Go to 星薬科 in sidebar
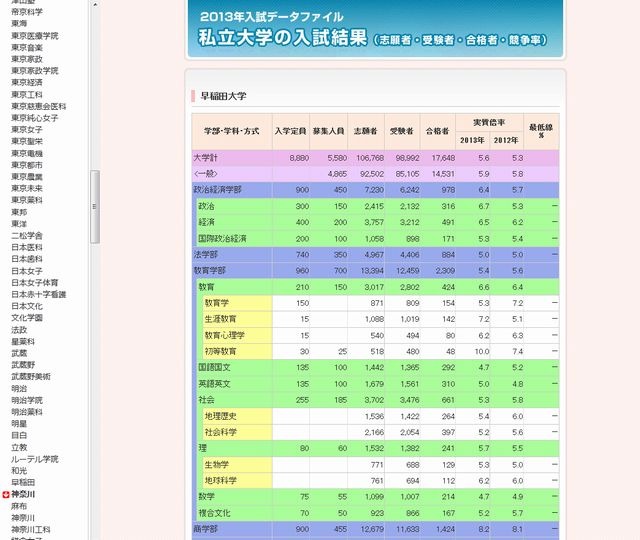640x540 pixels. (x=23, y=341)
